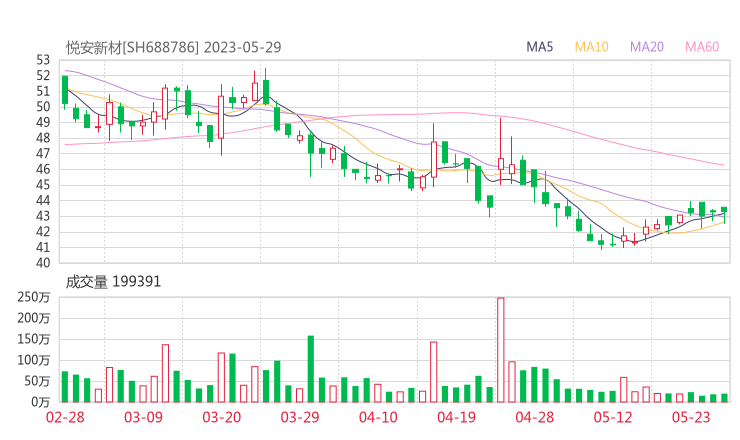Image resolution: width=740 pixels, height=440 pixels.
Task: Click the 50 price axis label
Action: (x=43, y=107)
